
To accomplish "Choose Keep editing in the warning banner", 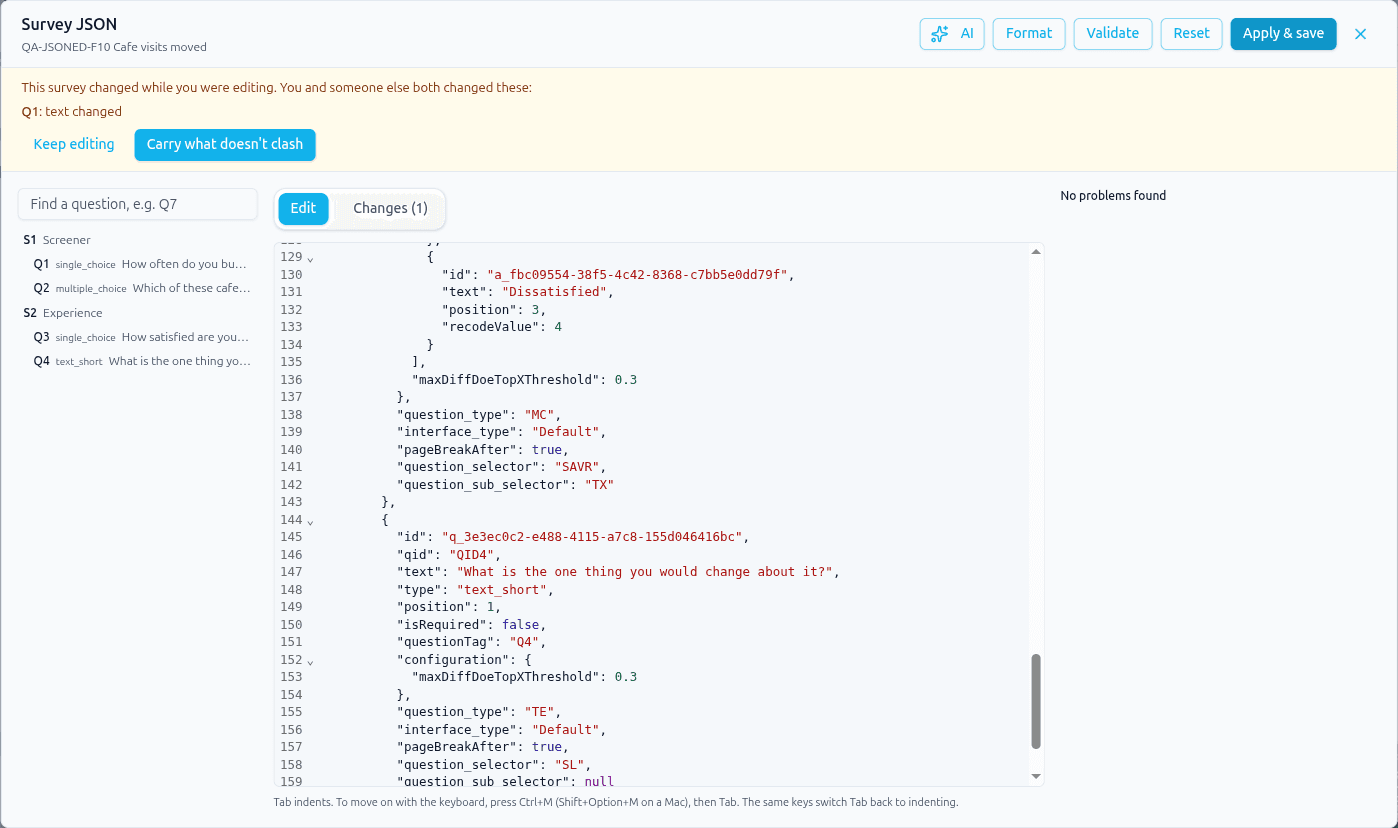I will [x=74, y=144].
